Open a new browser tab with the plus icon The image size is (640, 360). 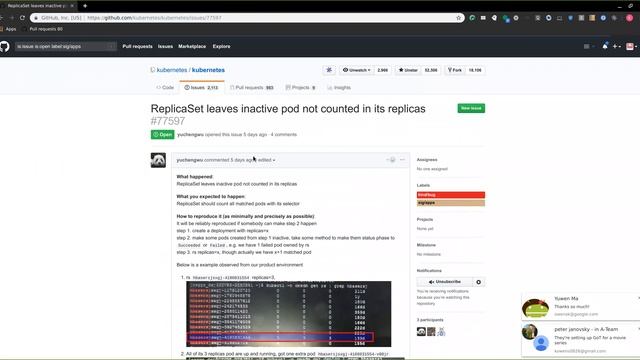pos(85,6)
